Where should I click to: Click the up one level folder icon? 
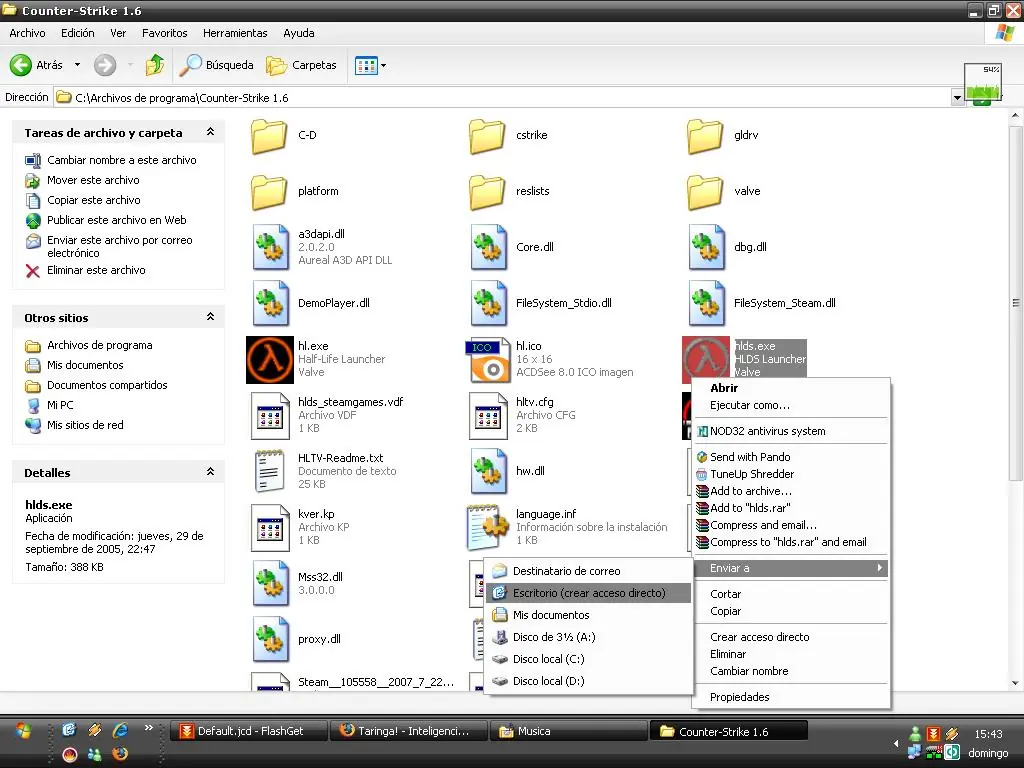[x=155, y=65]
